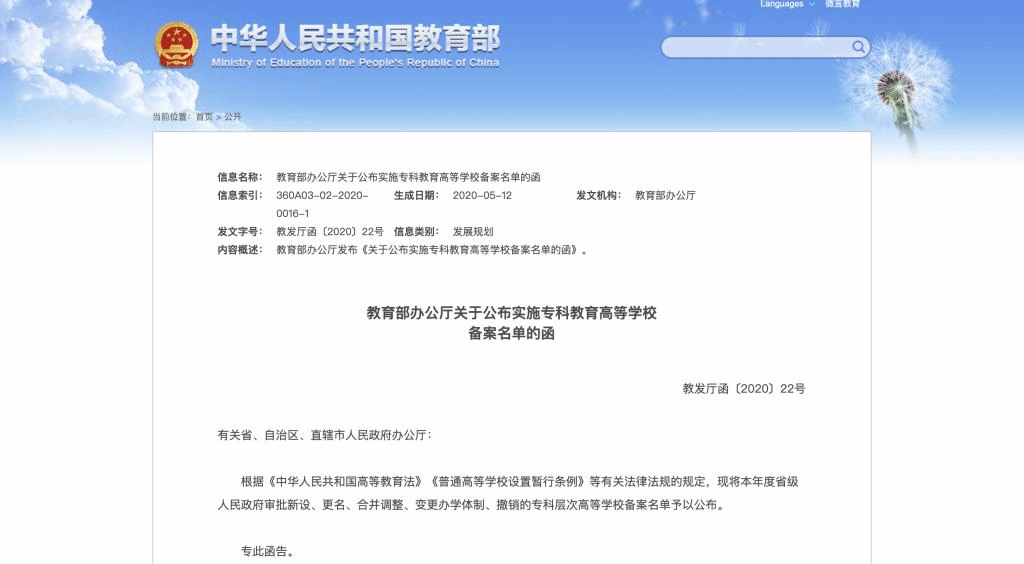The width and height of the screenshot is (1024, 564).
Task: Focus the site search input field
Action: [x=765, y=47]
